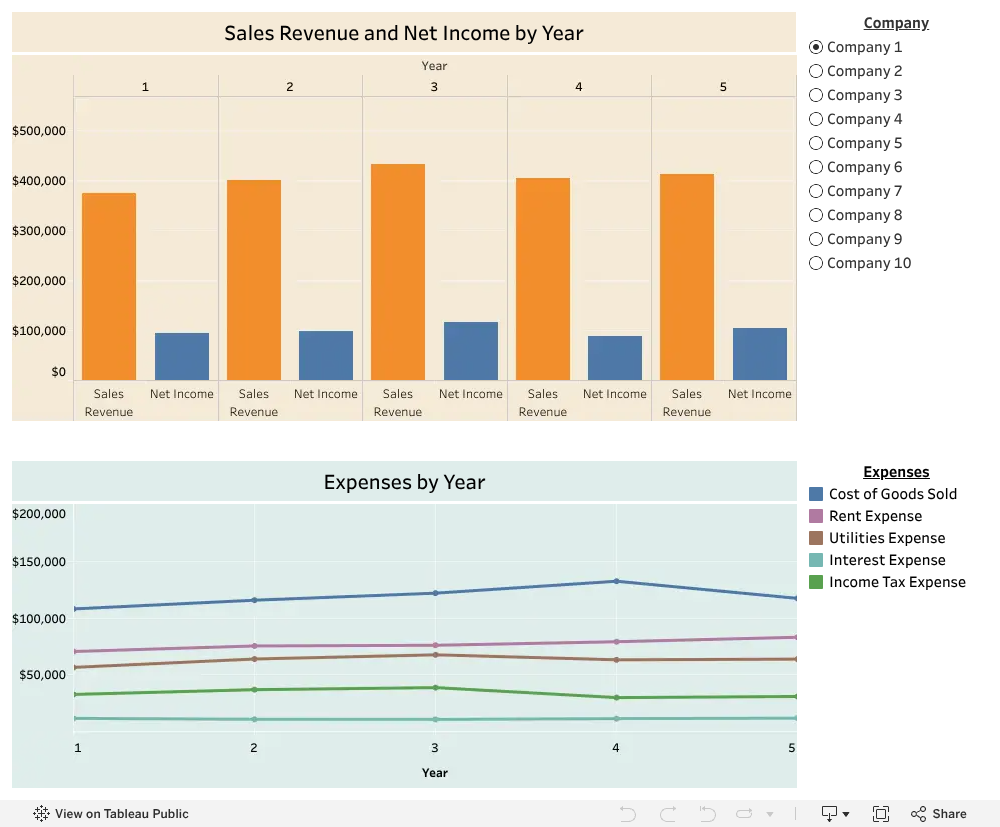This screenshot has height=827, width=1000.
Task: Click the Refresh/forward replay icon
Action: (744, 814)
